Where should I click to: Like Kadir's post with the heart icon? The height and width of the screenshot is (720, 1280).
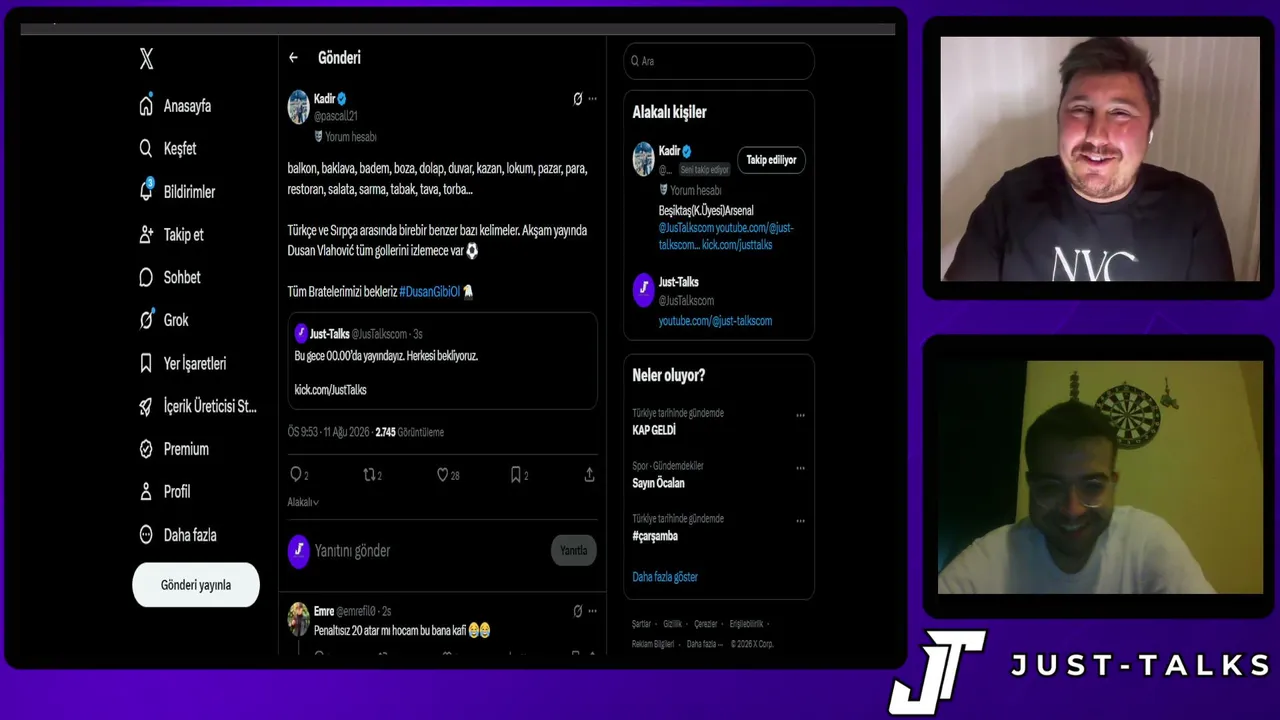click(x=443, y=475)
